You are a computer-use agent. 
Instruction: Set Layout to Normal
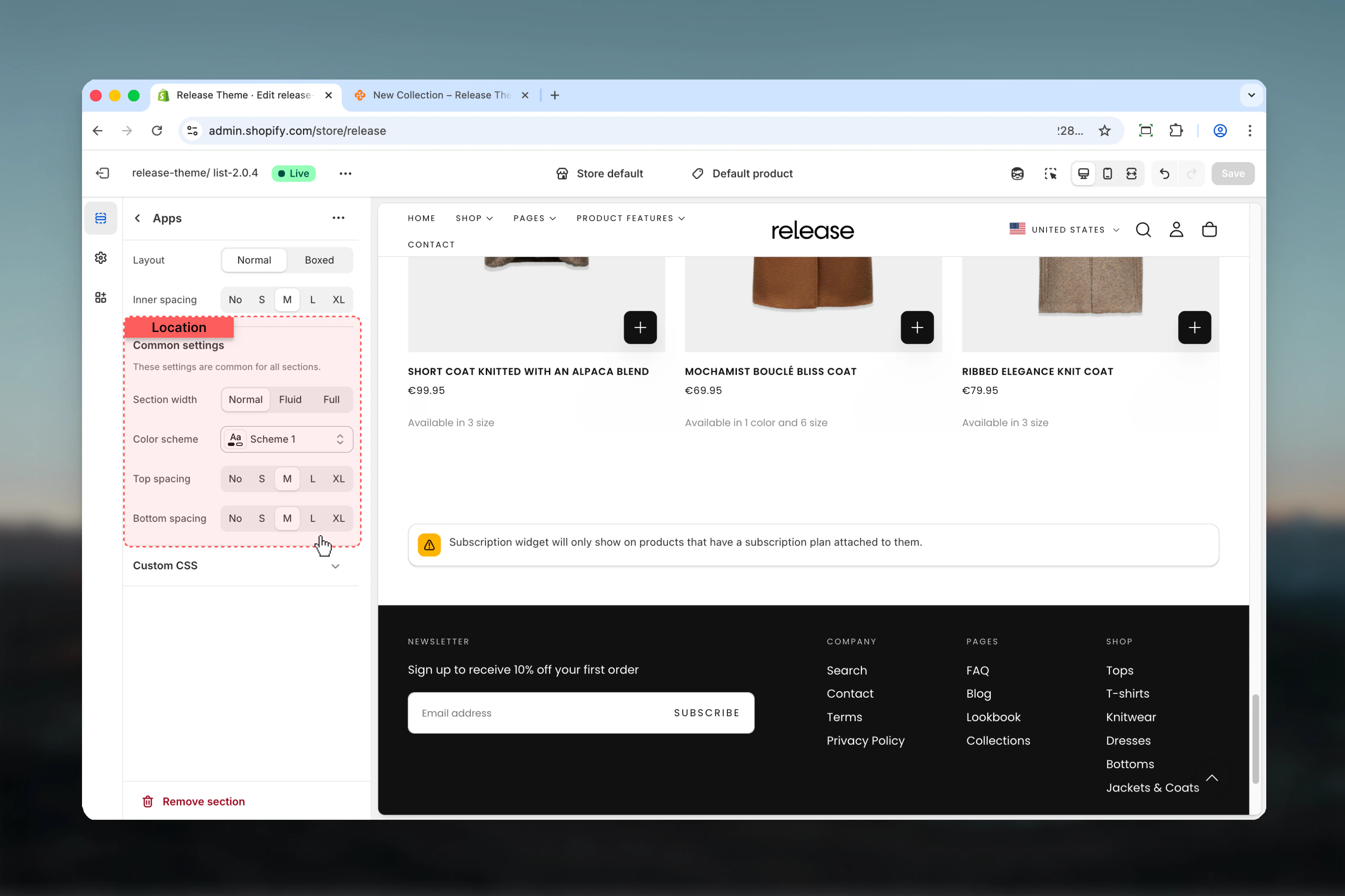click(254, 260)
